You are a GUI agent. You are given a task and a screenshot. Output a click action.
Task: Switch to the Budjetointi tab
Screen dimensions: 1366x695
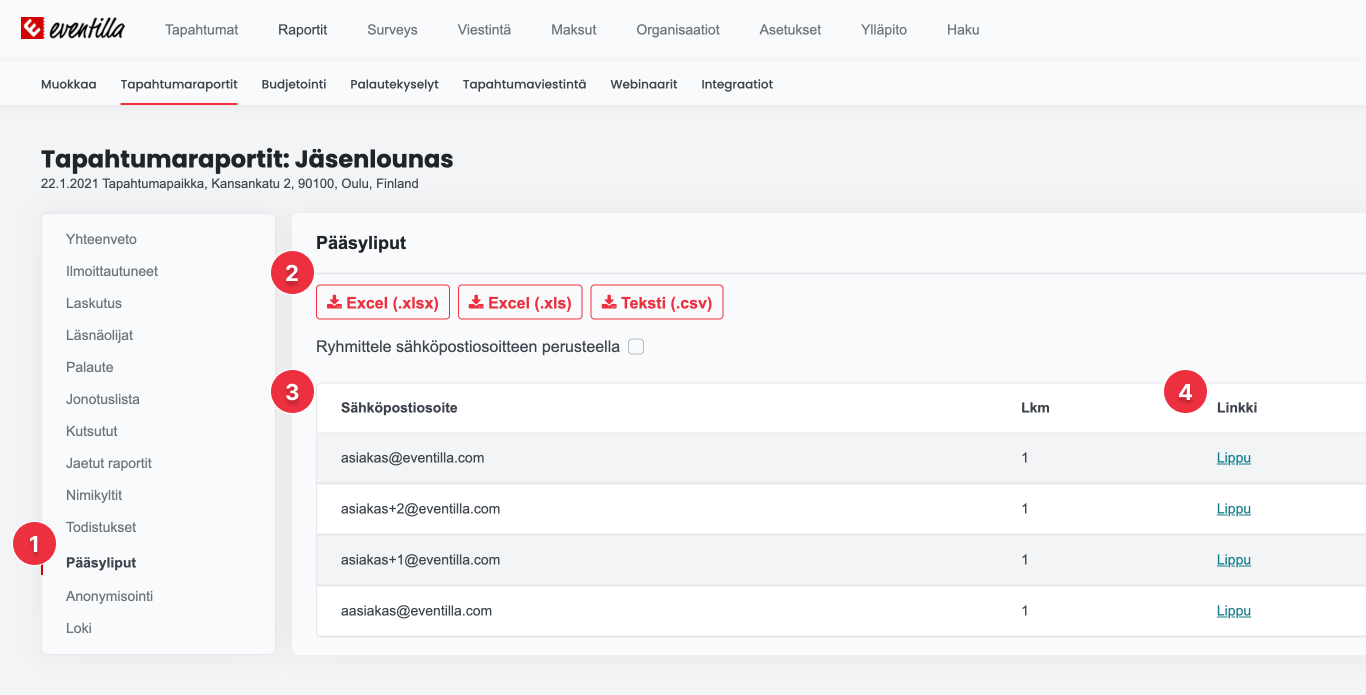point(294,84)
